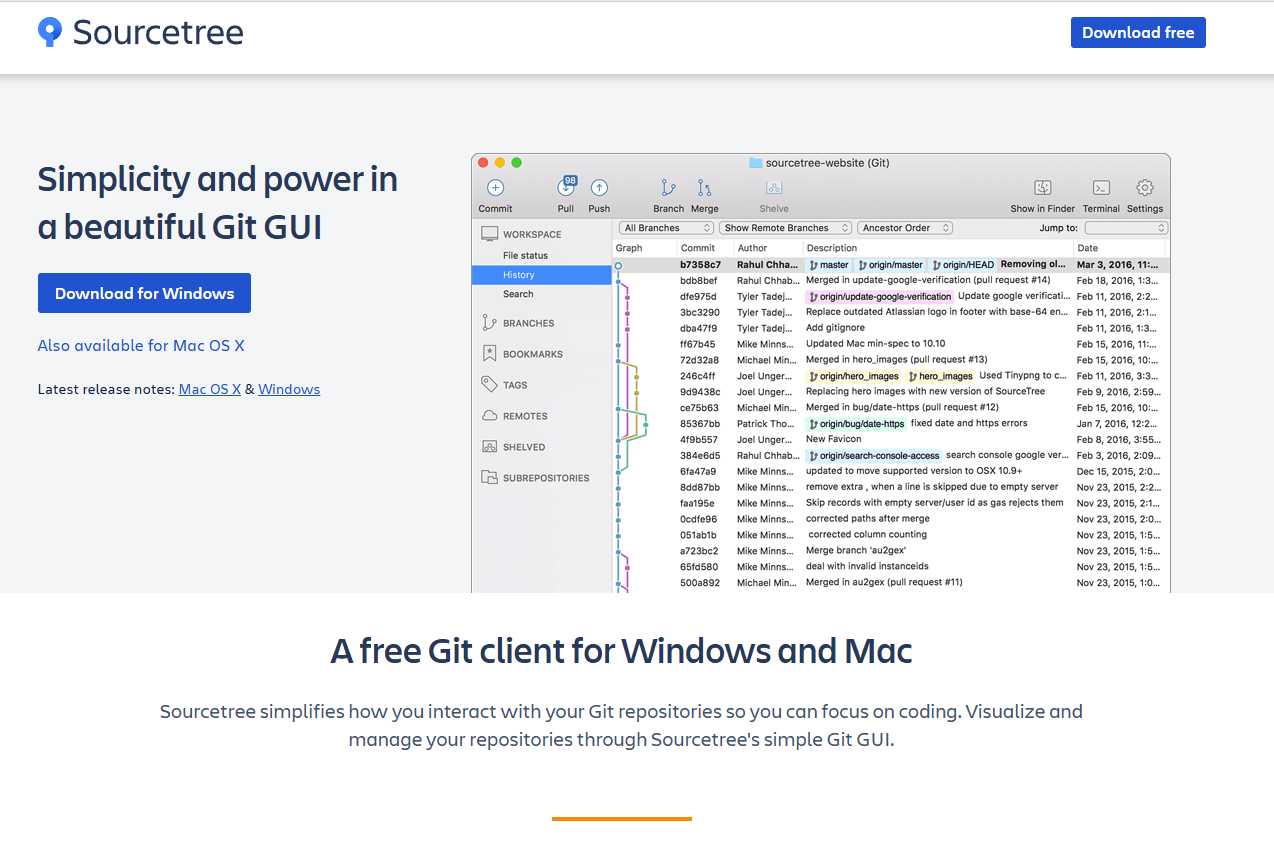Select commit bdb8bef hash
Viewport: 1274px width, 856px height.
pos(698,281)
